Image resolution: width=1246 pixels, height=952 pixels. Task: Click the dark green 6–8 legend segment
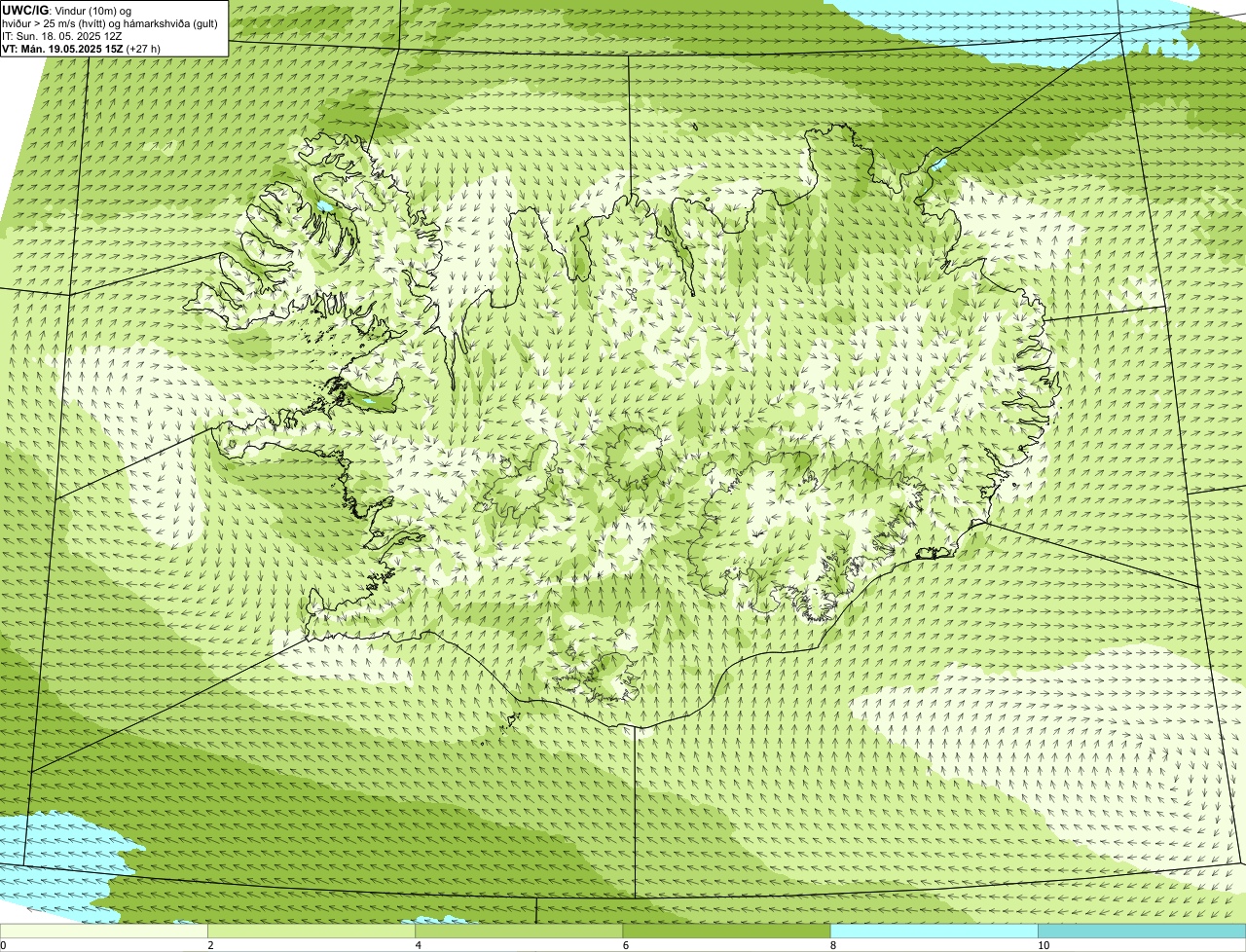point(726,931)
